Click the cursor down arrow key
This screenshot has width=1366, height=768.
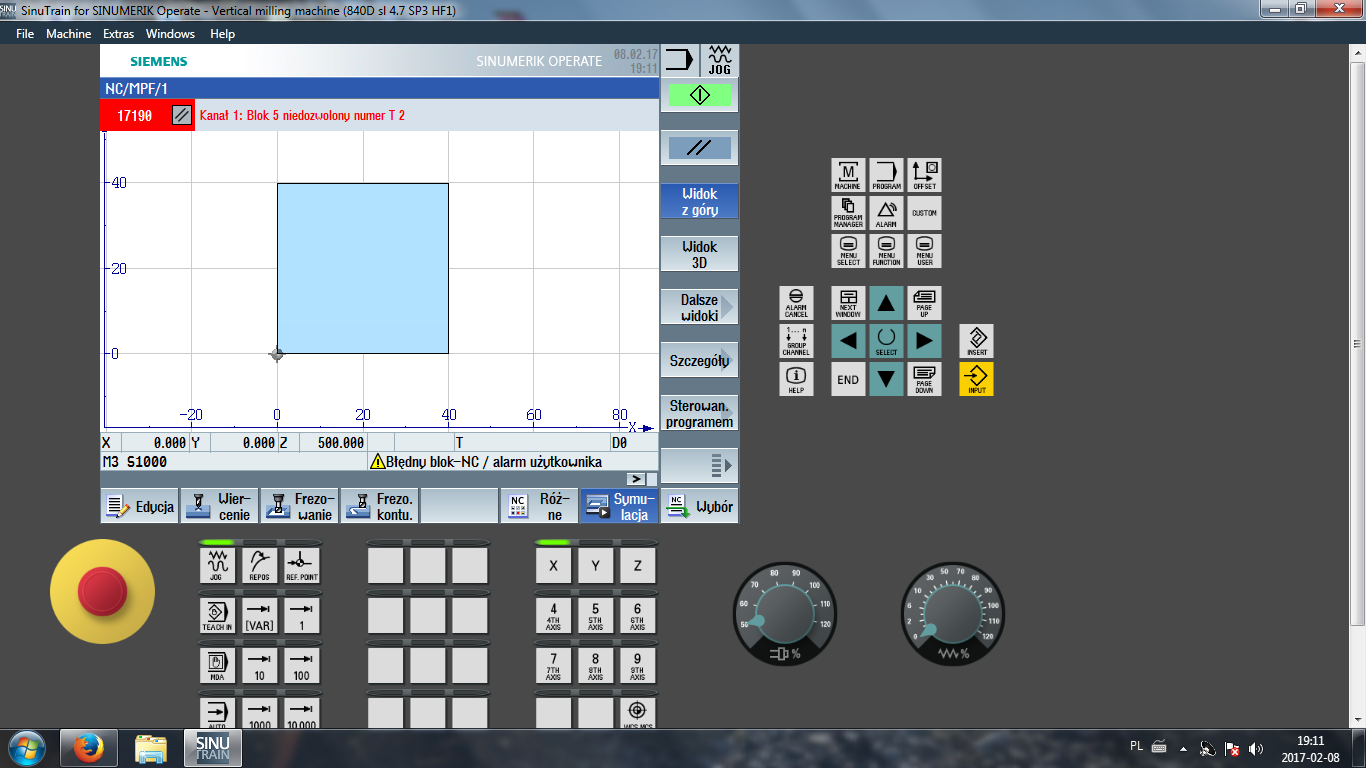pyautogui.click(x=886, y=379)
